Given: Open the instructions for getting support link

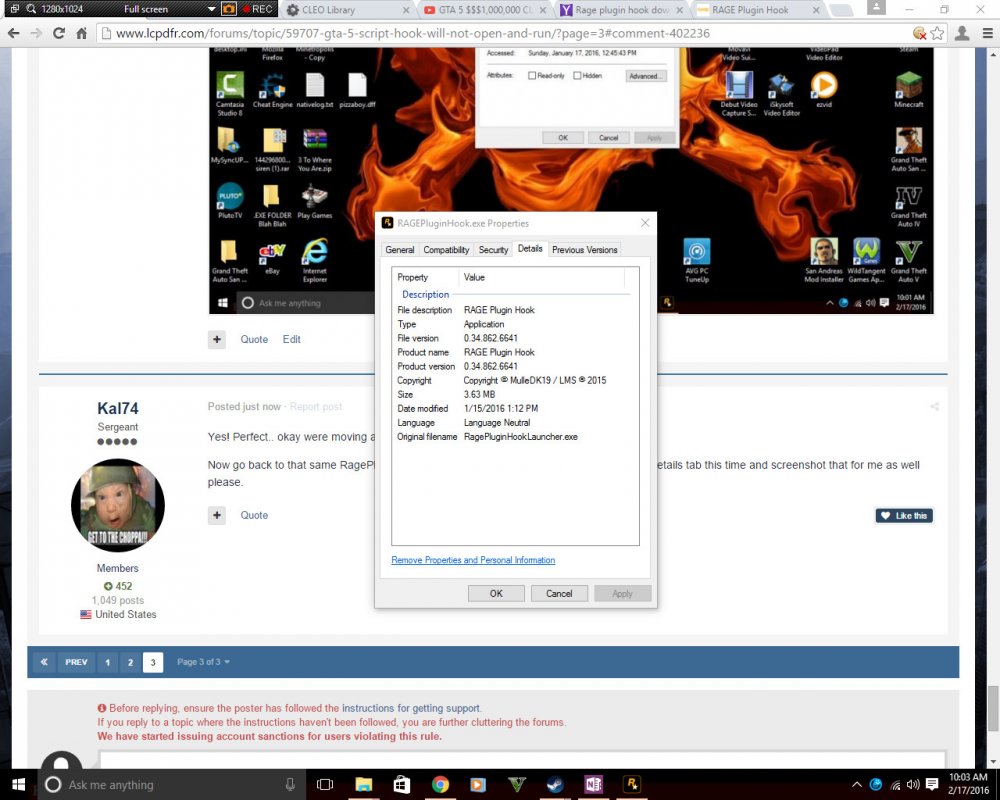Looking at the screenshot, I should click(411, 708).
